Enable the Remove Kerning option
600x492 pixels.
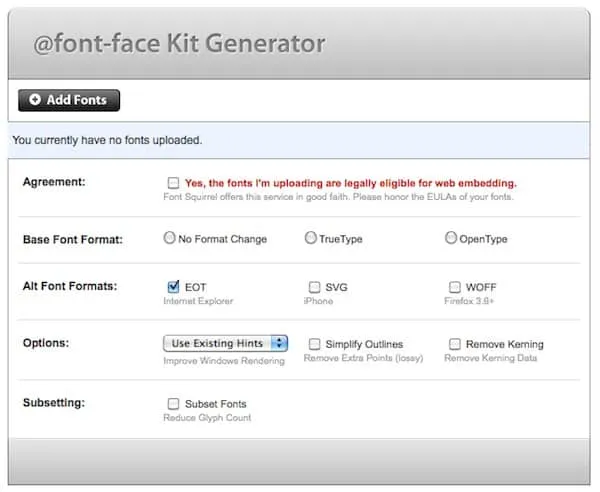tap(455, 344)
